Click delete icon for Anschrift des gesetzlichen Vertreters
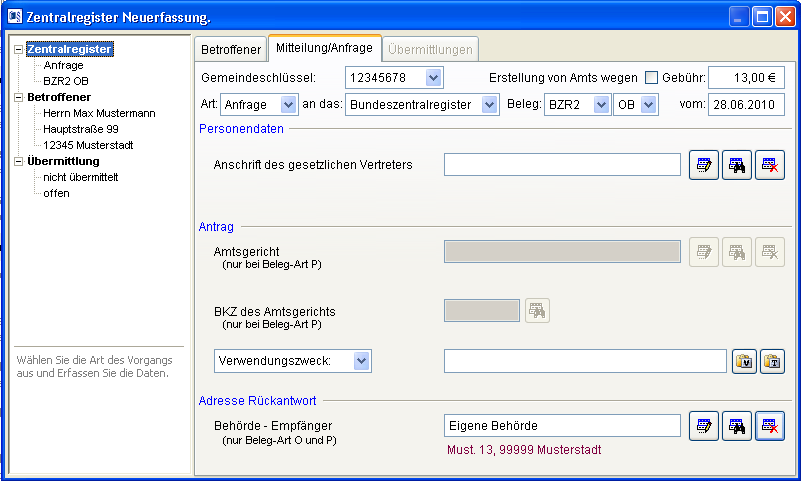 point(770,165)
